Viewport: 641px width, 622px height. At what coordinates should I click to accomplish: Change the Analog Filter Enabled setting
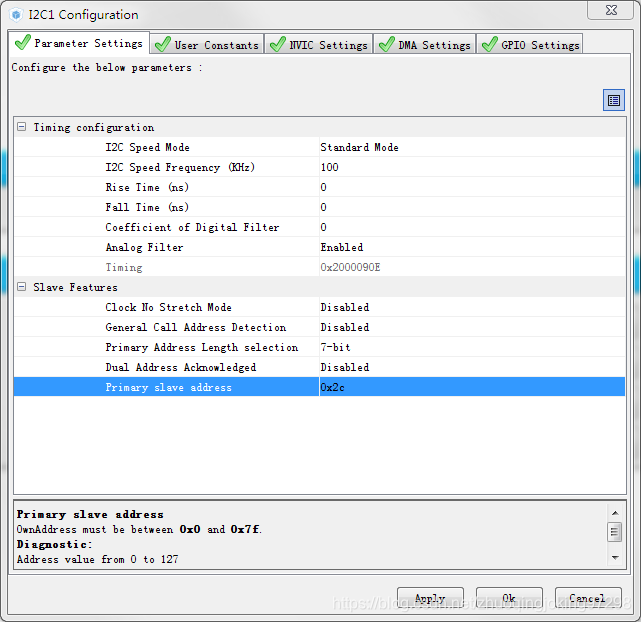pos(472,247)
